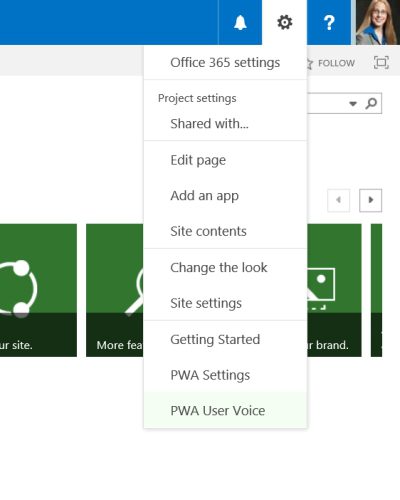Open notifications bell icon

point(240,22)
